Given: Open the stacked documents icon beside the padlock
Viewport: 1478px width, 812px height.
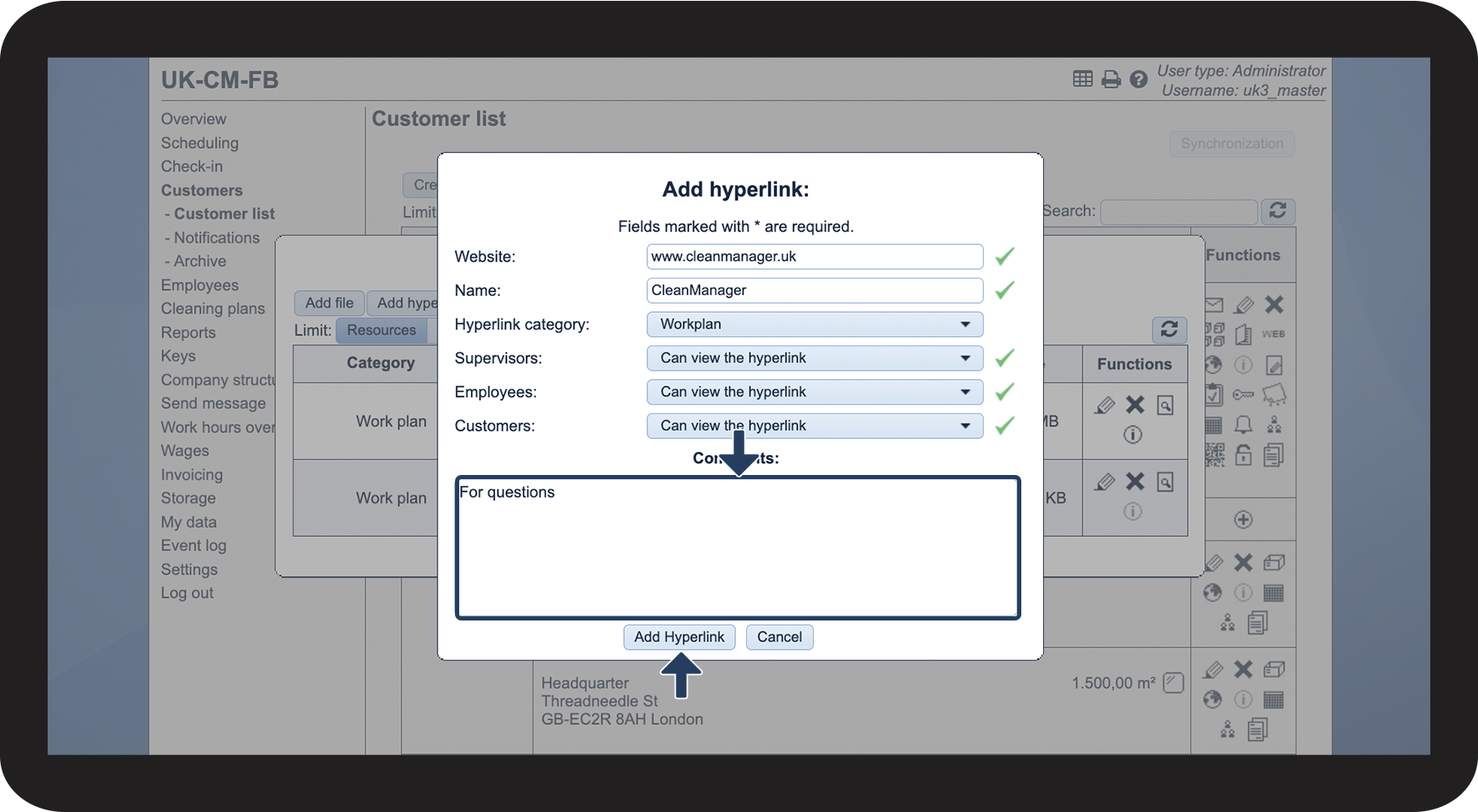Looking at the screenshot, I should (1274, 455).
